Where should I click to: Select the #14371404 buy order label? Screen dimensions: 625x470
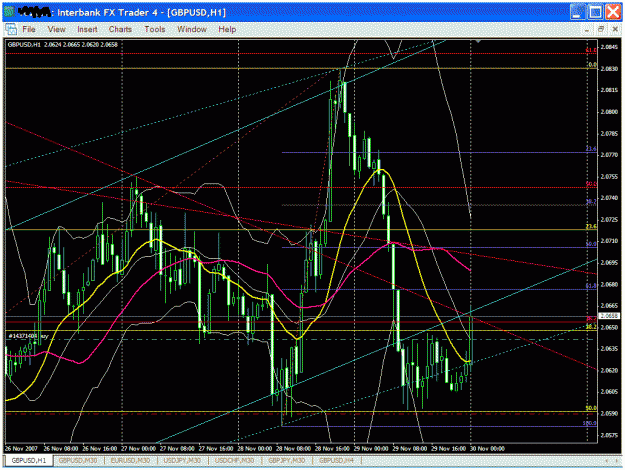28,336
